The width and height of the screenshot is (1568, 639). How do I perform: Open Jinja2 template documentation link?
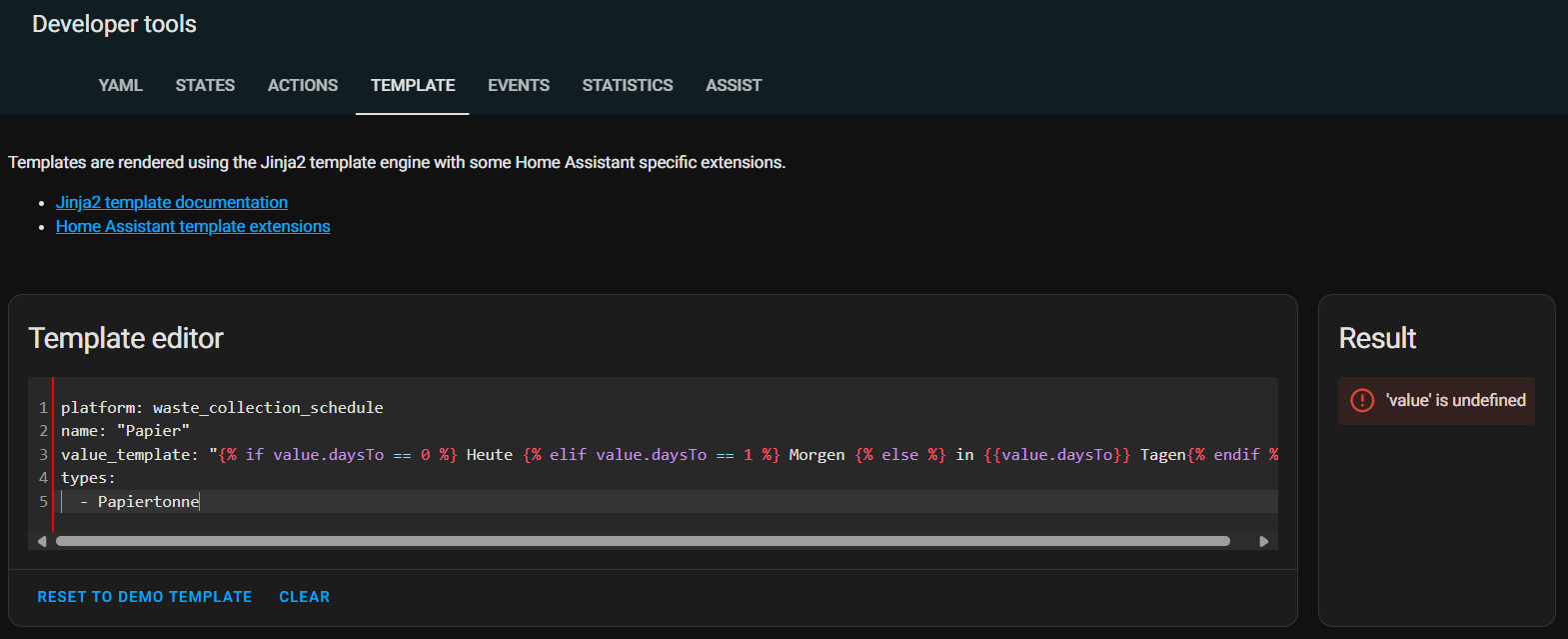172,203
